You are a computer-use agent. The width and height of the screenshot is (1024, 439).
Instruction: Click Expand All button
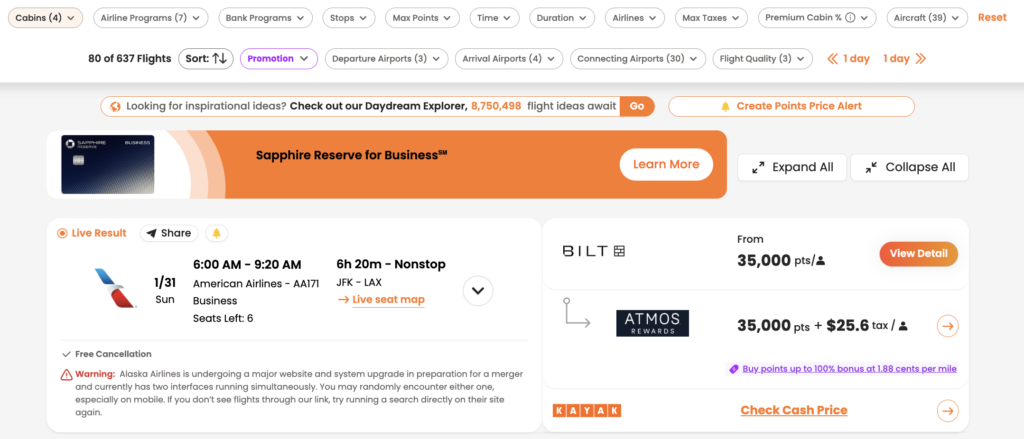(792, 167)
